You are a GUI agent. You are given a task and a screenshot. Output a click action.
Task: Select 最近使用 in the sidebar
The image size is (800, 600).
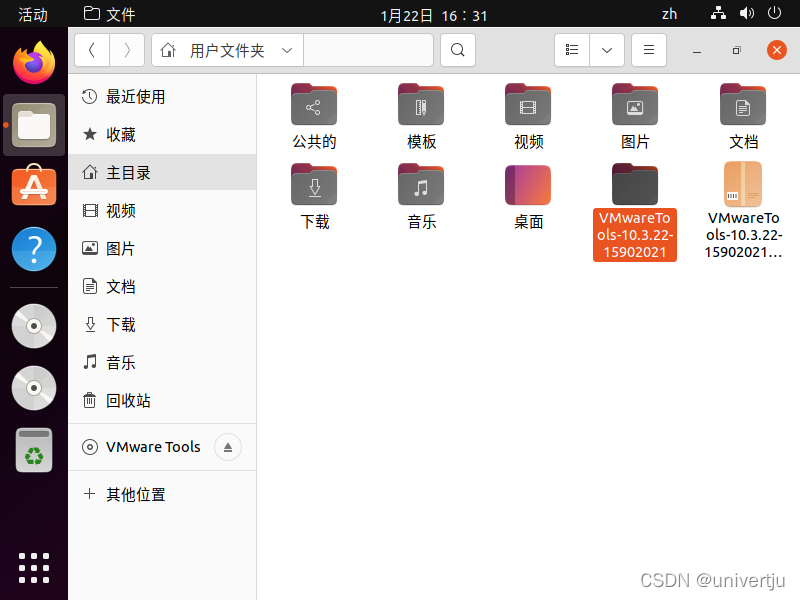(x=162, y=96)
